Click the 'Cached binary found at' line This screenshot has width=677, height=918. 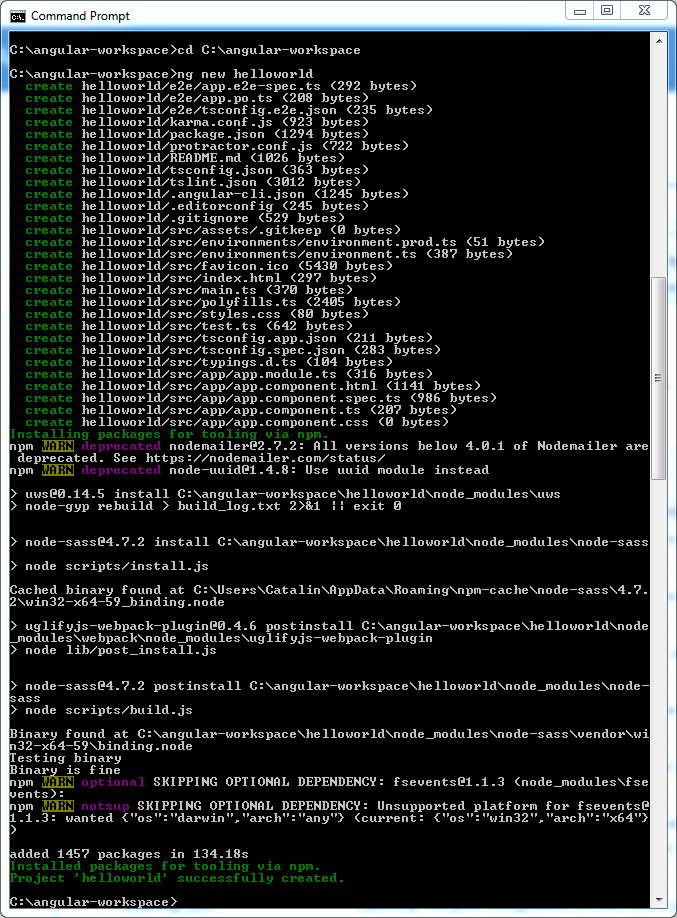(329, 596)
